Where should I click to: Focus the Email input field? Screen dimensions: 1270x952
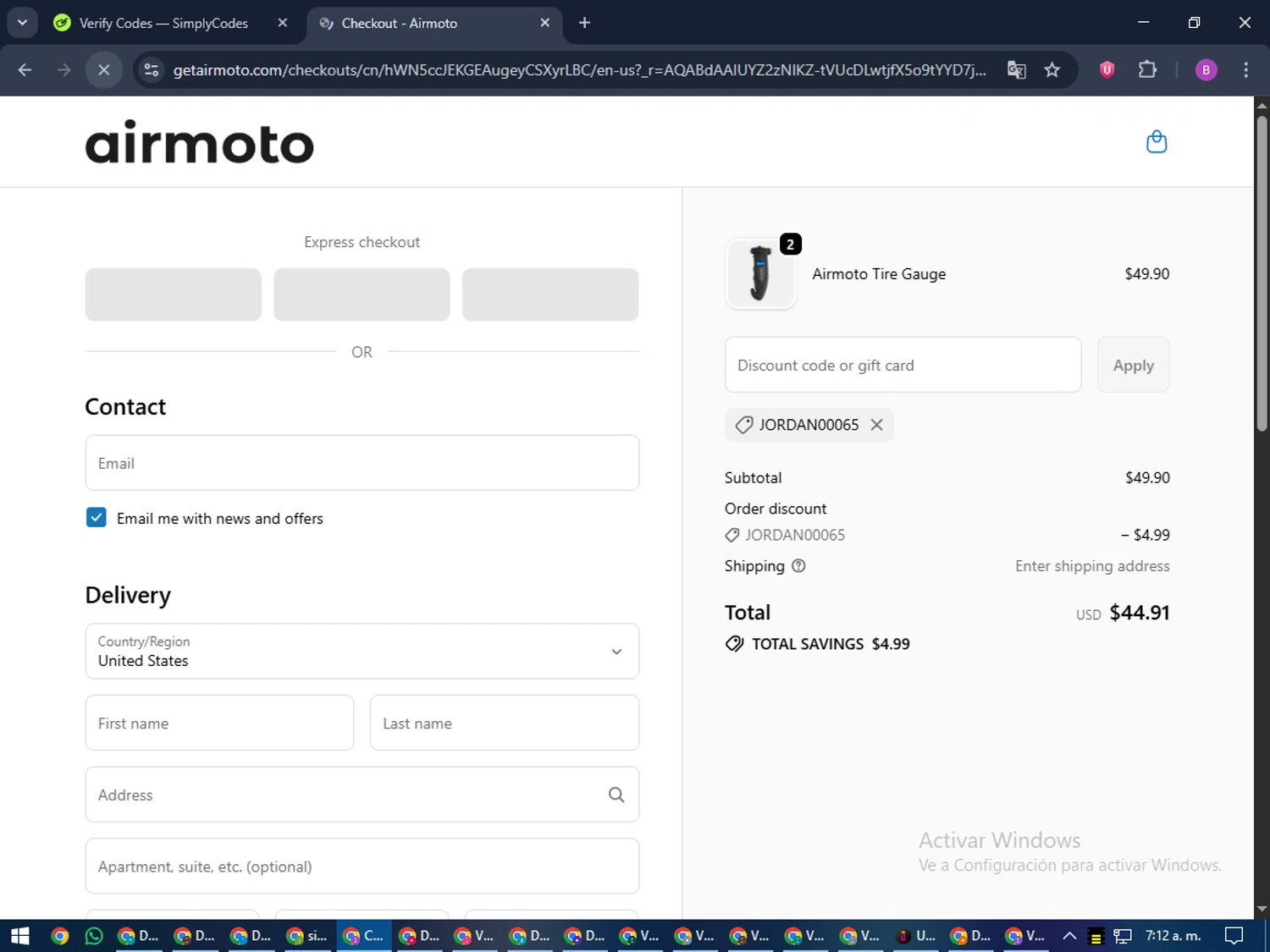pos(362,463)
